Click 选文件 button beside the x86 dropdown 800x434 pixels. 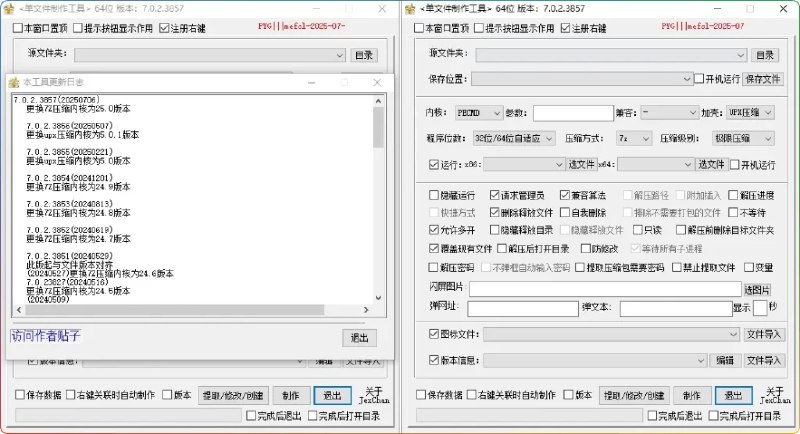tap(581, 164)
